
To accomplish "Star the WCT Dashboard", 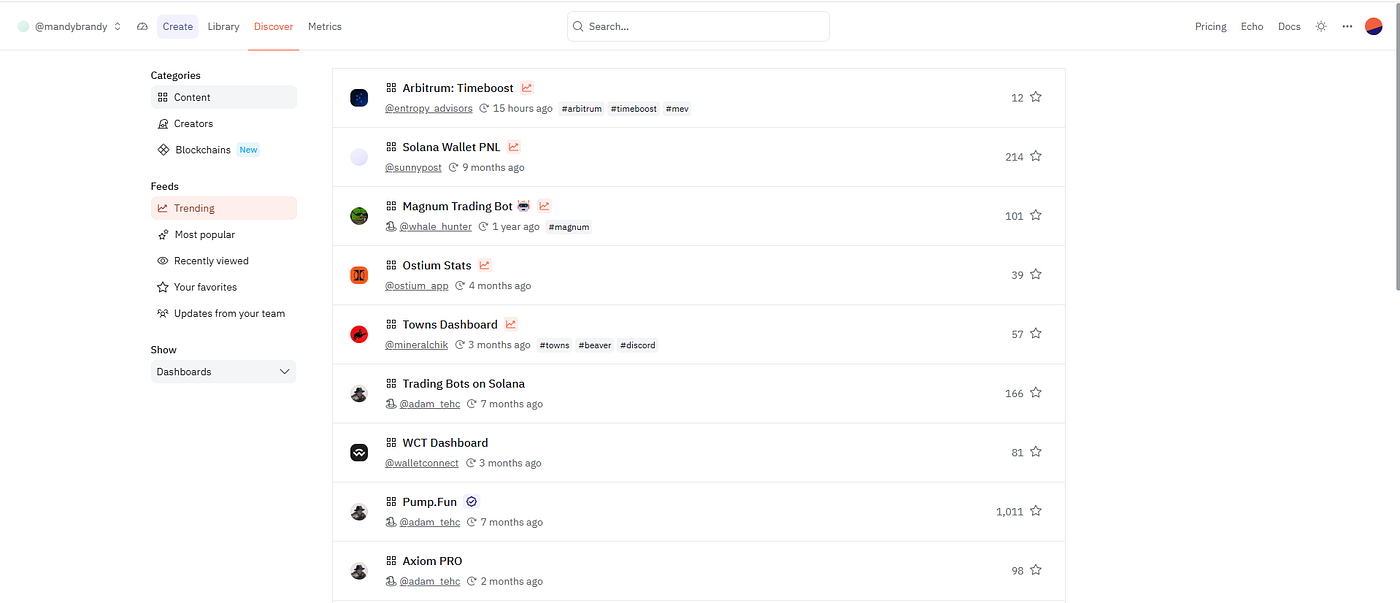I will coord(1035,451).
